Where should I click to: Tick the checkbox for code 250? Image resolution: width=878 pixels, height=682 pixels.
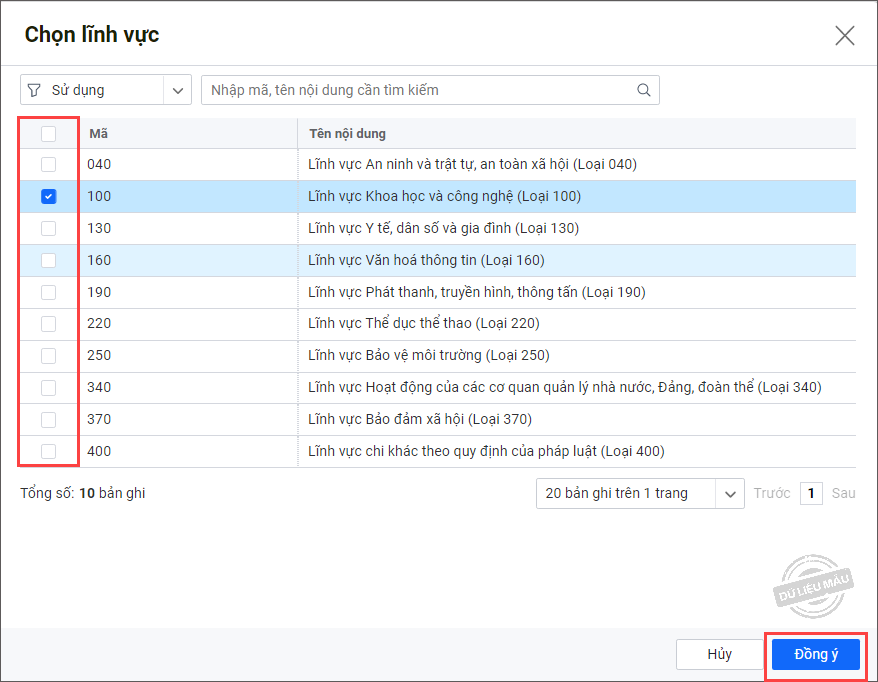(48, 356)
